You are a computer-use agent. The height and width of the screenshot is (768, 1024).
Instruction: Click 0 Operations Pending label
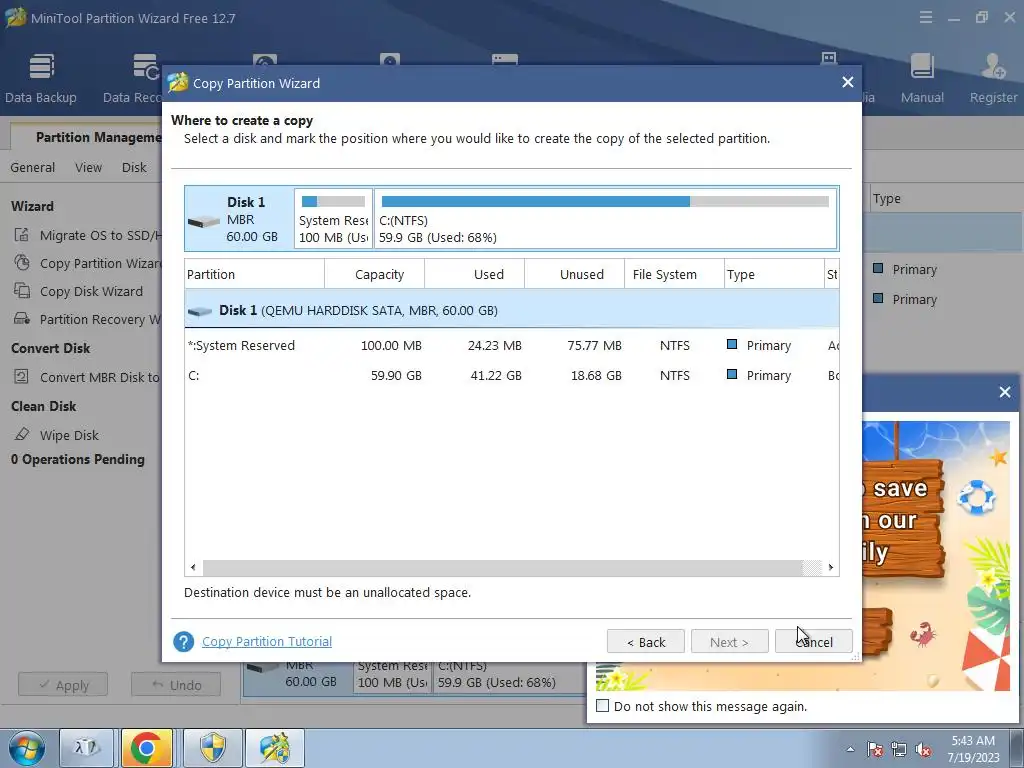point(78,459)
